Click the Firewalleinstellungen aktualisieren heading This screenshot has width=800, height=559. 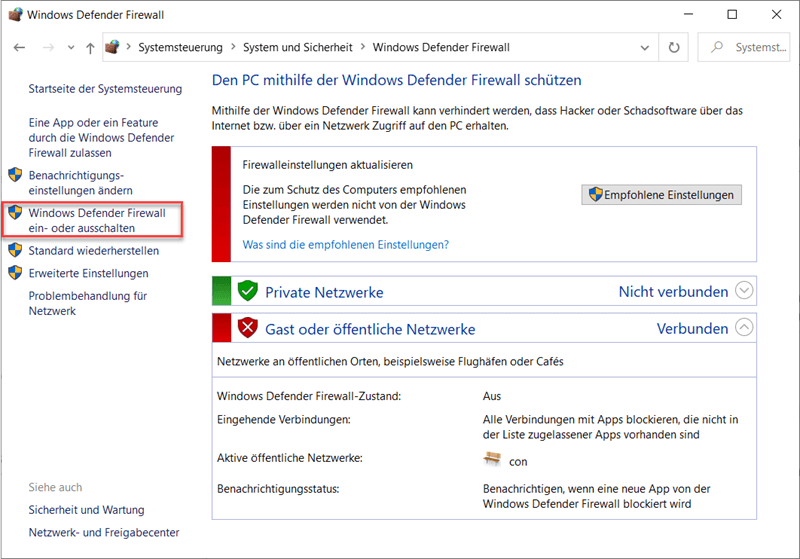pos(328,165)
